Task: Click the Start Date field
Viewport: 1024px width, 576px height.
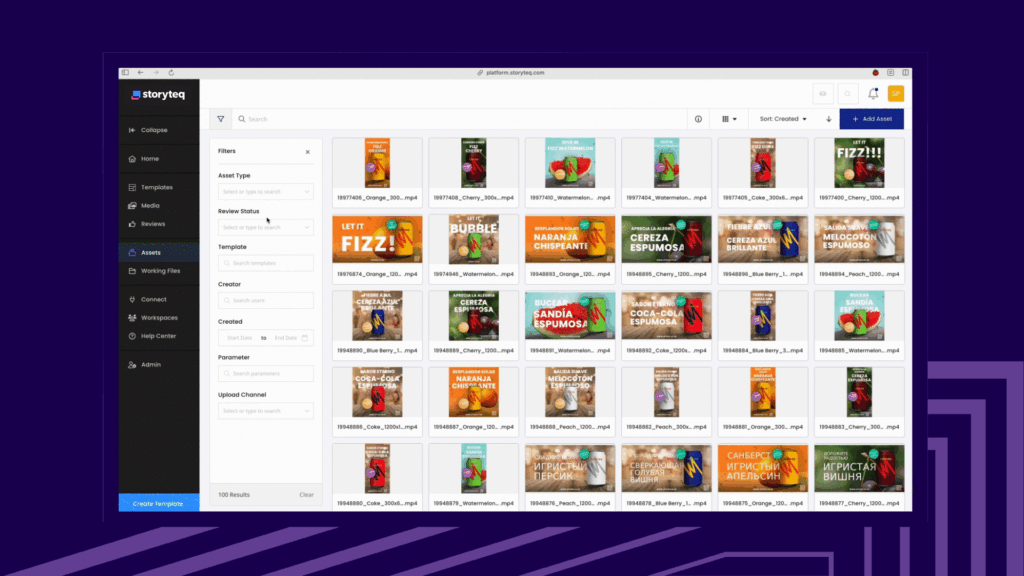Action: pos(240,338)
